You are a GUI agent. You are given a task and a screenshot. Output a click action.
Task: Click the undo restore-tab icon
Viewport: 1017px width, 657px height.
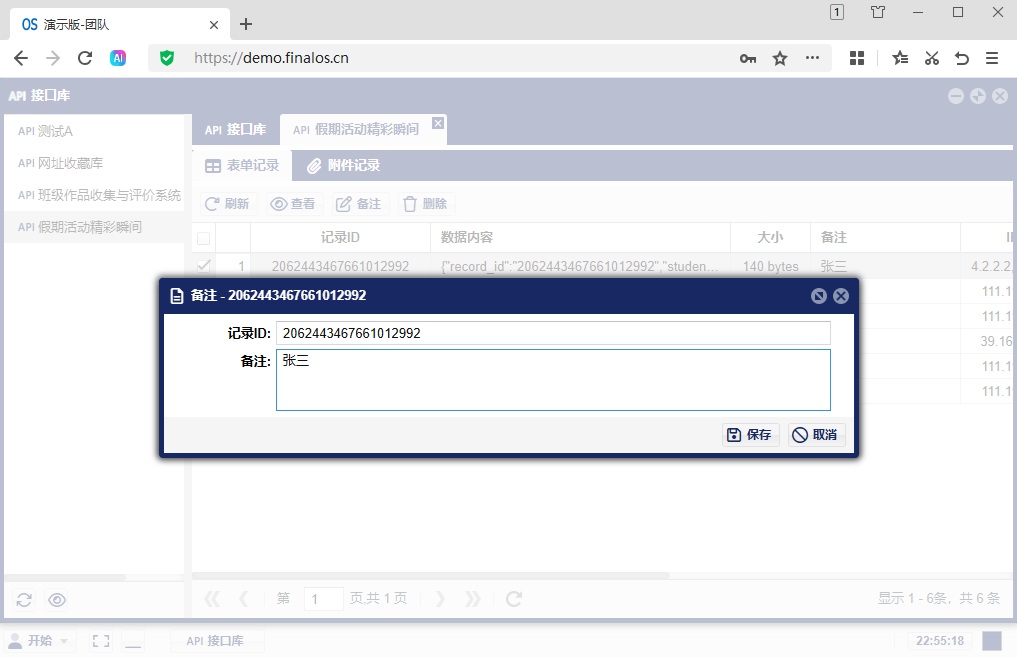[962, 58]
